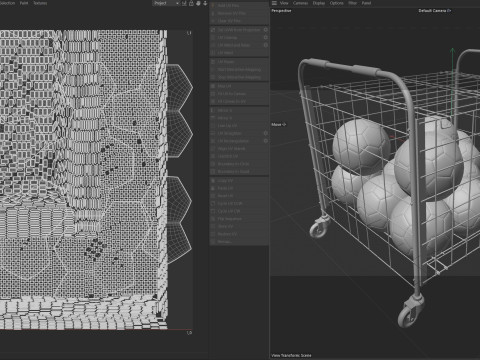
Task: Click the green Y-axis arrow handle
Action: pyautogui.click(x=452, y=51)
